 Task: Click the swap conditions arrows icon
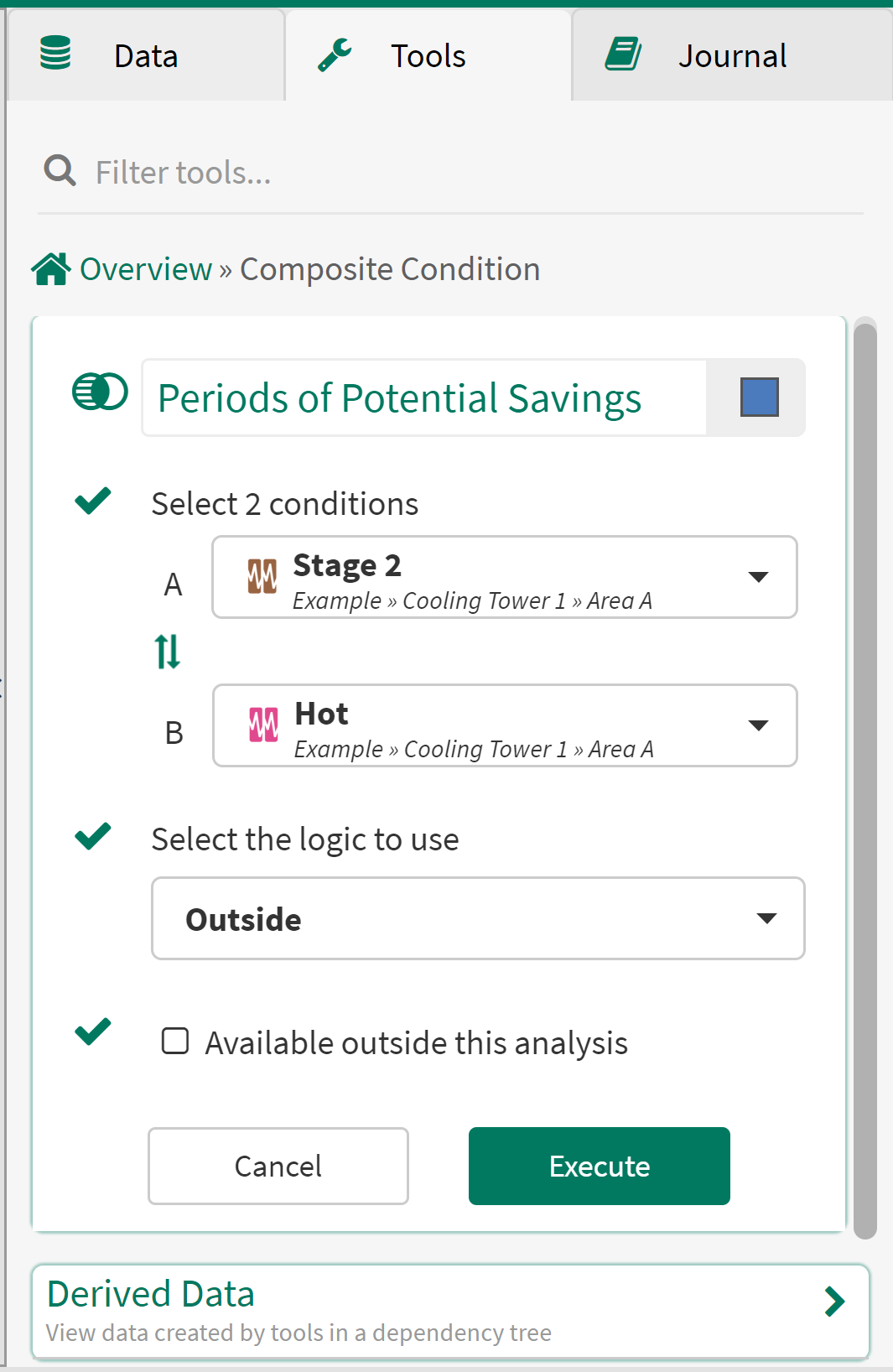click(x=168, y=651)
